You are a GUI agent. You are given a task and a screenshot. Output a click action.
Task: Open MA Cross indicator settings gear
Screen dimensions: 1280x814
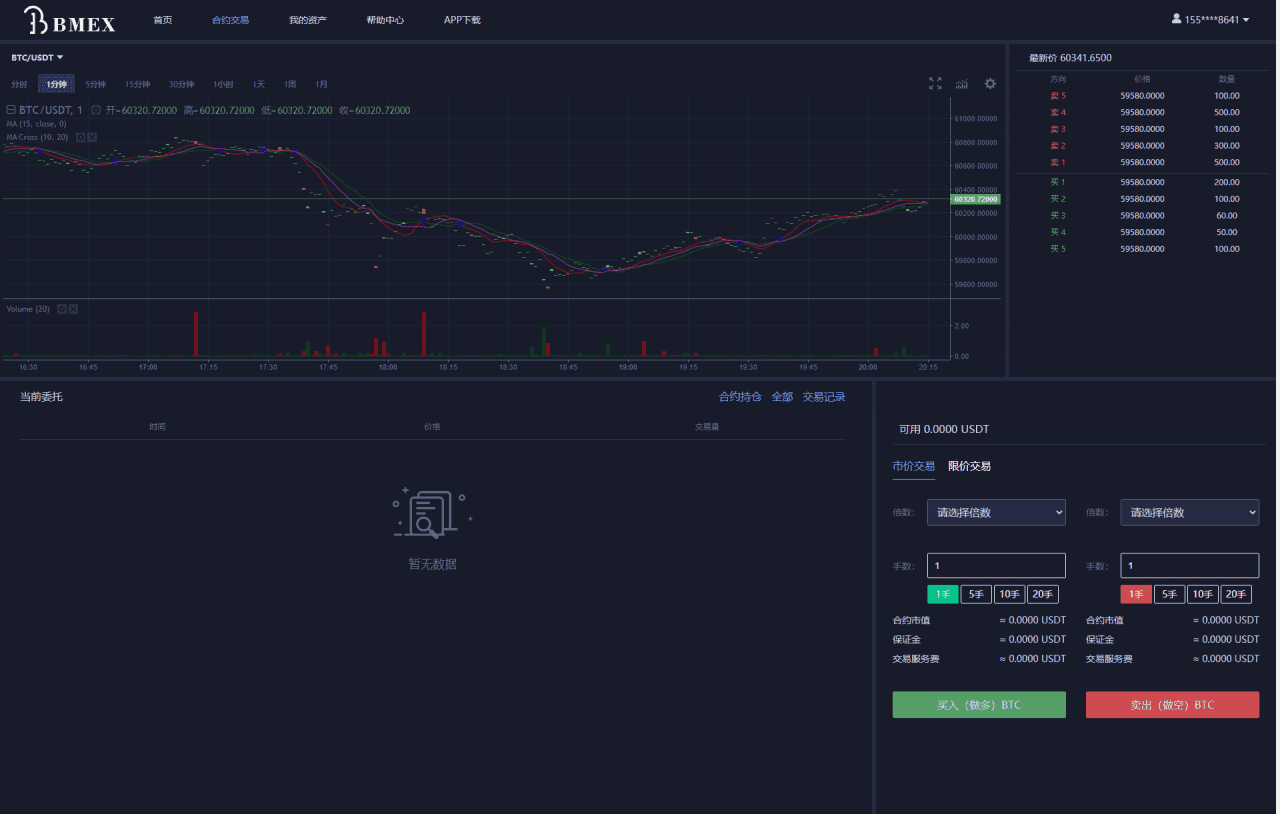(x=80, y=137)
